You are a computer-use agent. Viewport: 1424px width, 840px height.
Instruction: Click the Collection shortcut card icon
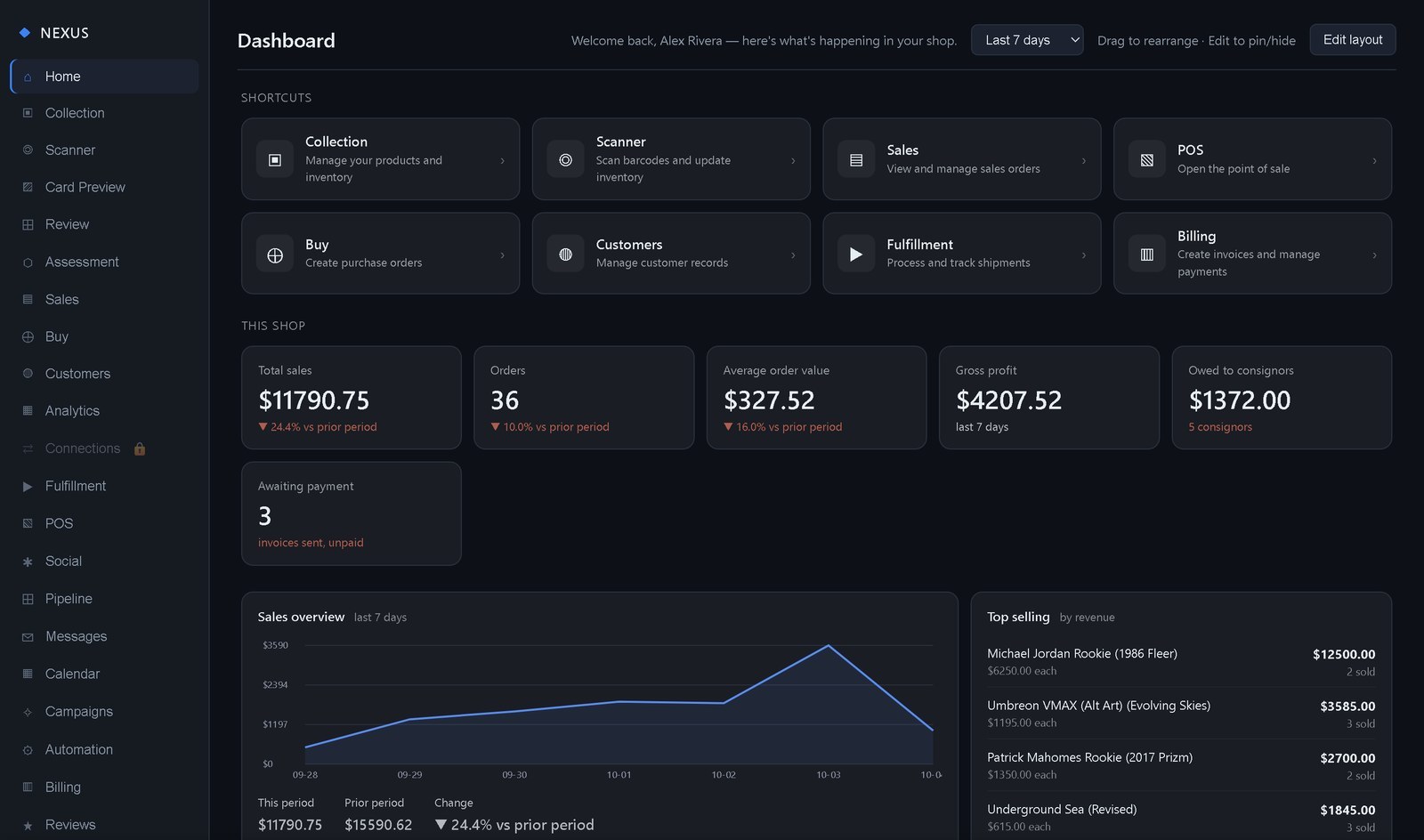(x=275, y=160)
